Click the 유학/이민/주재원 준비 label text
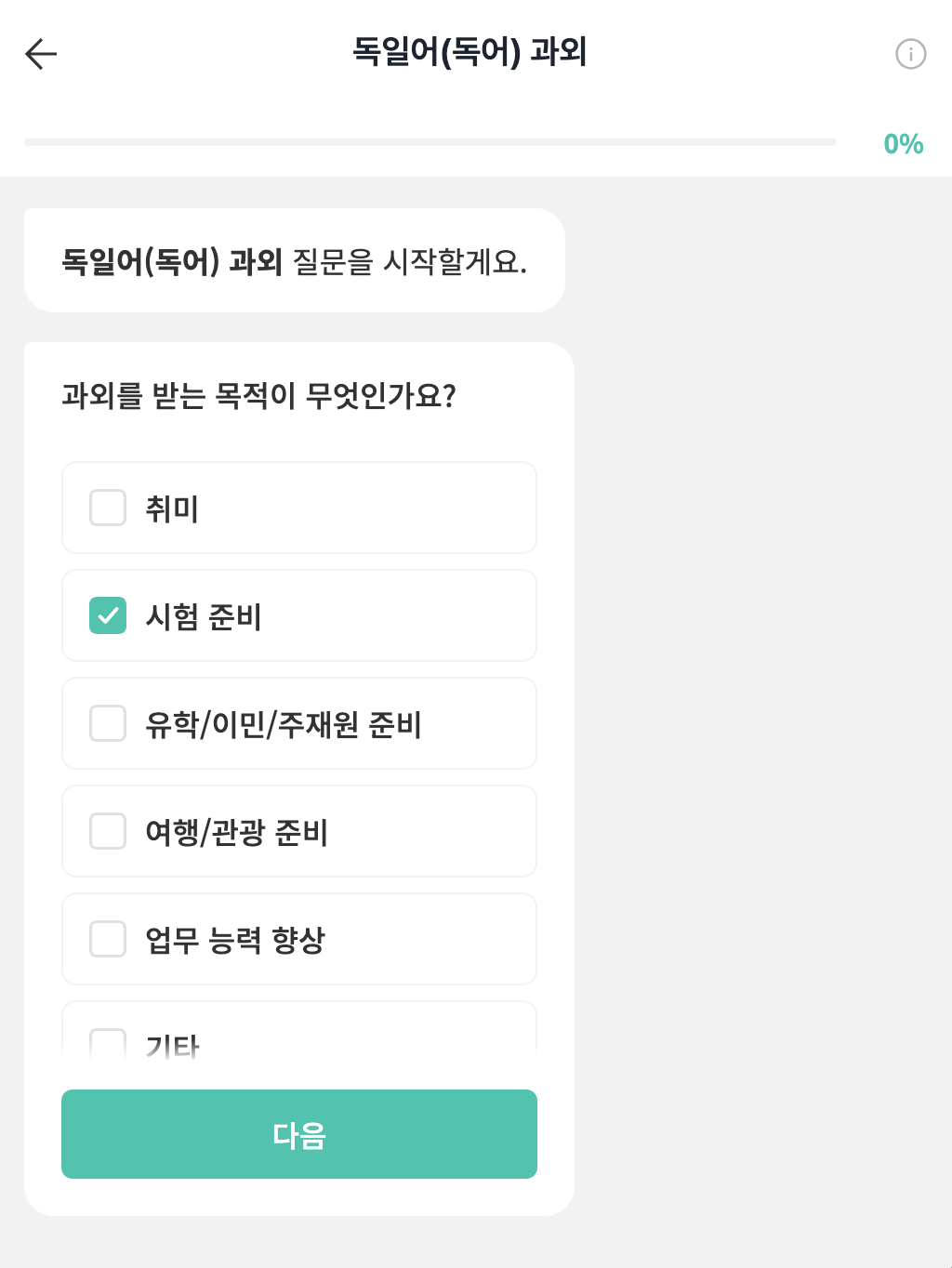 click(x=284, y=724)
